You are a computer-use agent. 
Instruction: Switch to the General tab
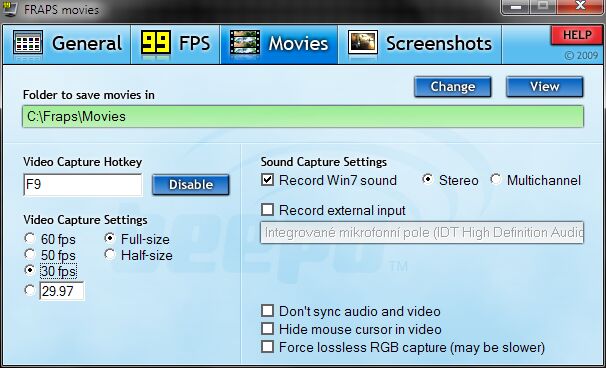(67, 44)
